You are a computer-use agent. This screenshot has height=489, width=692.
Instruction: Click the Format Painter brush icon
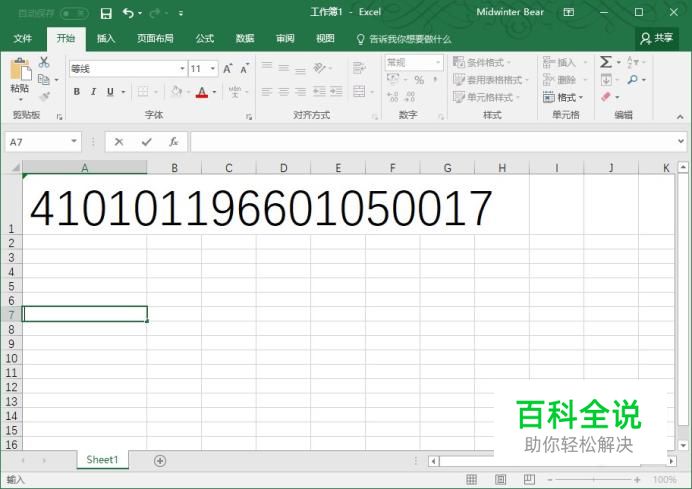[x=44, y=96]
